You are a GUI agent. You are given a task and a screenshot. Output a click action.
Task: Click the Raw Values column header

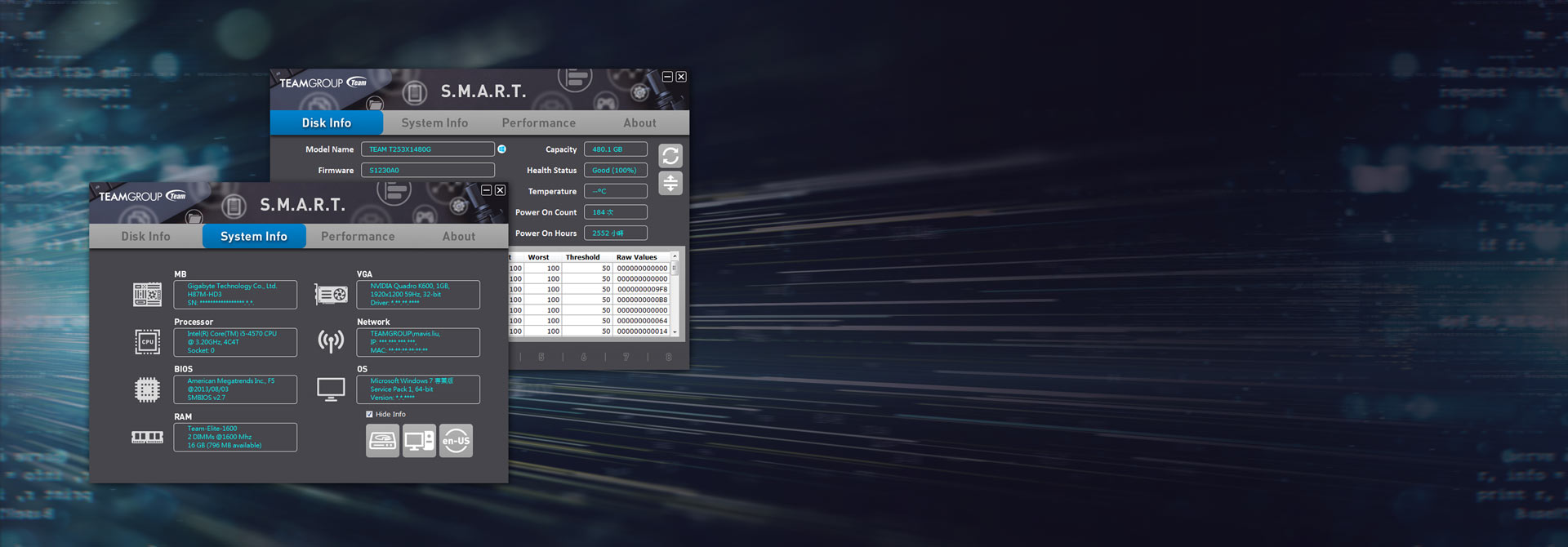click(x=636, y=257)
